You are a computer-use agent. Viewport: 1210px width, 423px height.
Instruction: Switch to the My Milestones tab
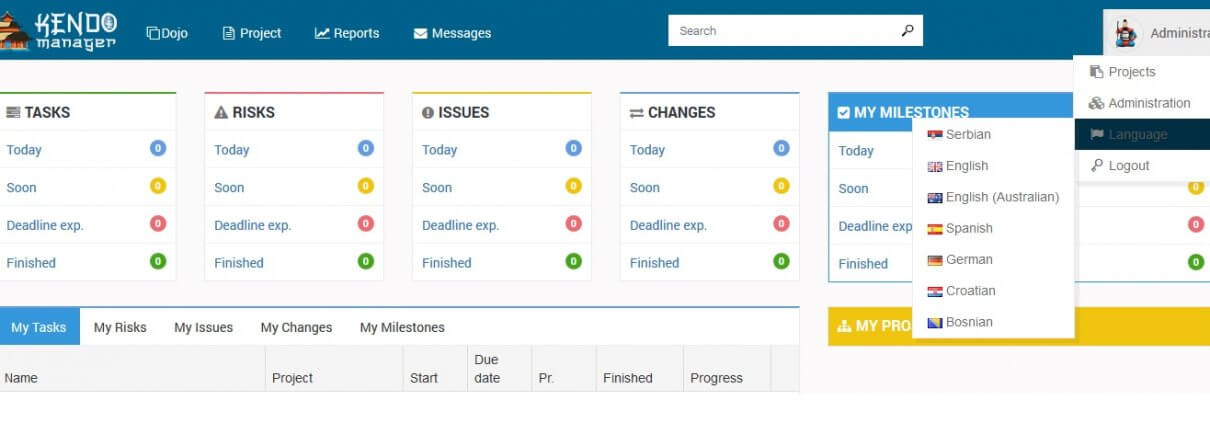(402, 327)
